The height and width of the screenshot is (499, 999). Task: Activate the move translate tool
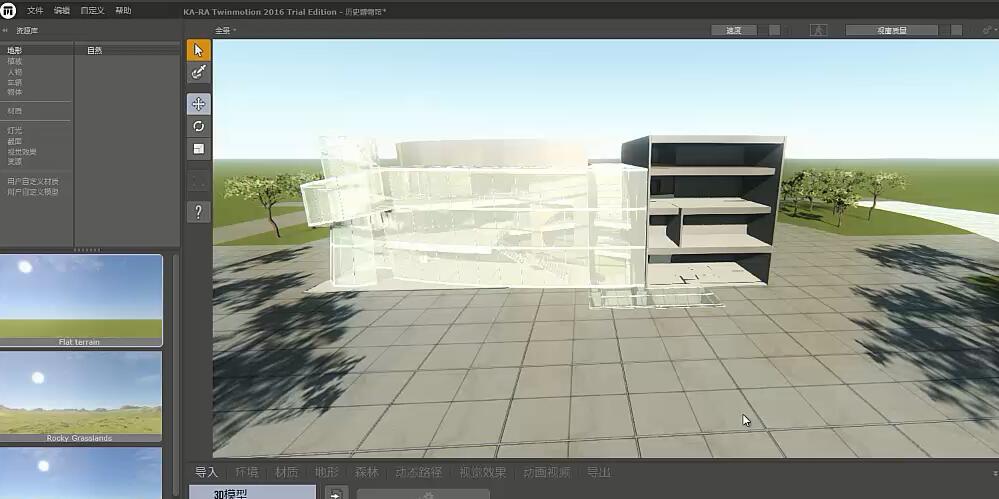[x=198, y=104]
